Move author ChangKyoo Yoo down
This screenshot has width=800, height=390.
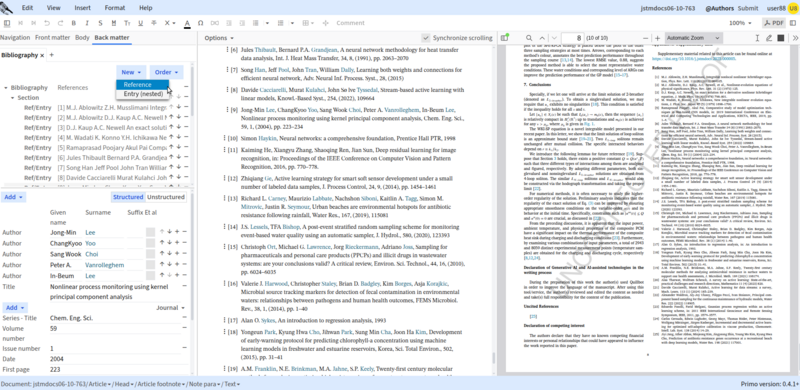(x=169, y=243)
